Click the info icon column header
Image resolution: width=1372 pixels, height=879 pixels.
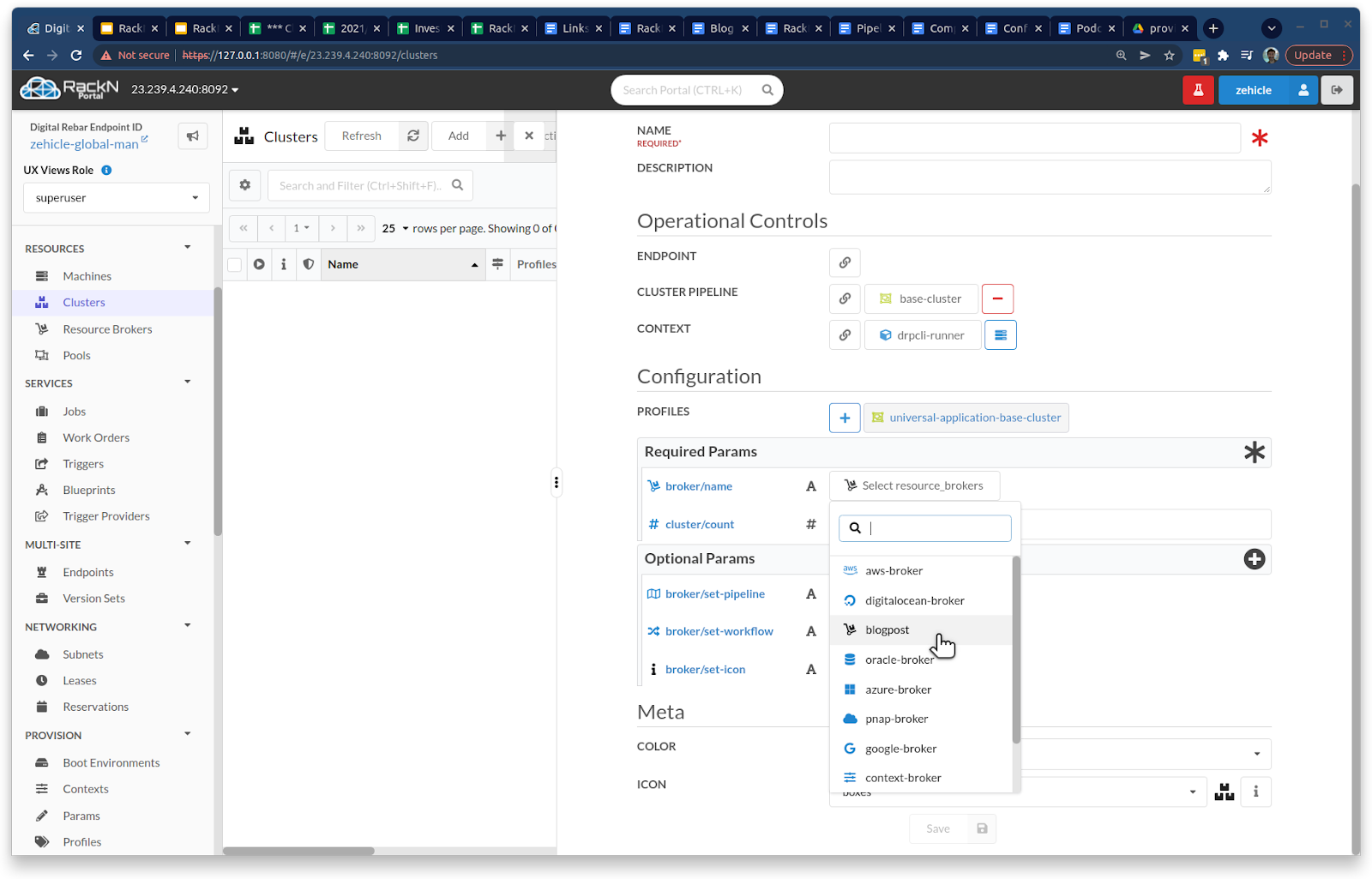coord(284,264)
